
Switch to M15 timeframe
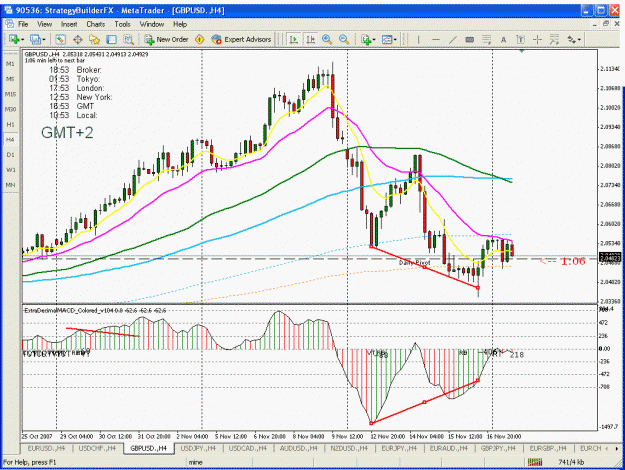[x=10, y=94]
